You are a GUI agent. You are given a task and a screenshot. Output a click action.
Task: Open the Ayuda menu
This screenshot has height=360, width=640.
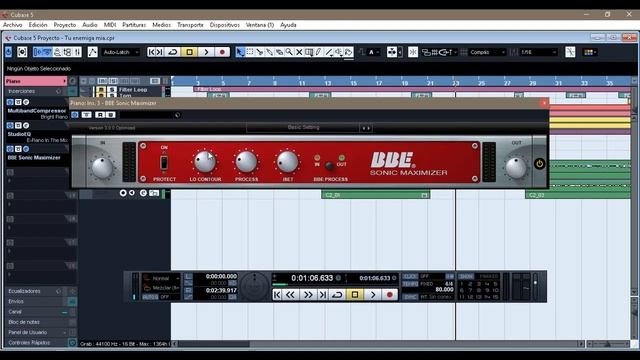(288, 25)
